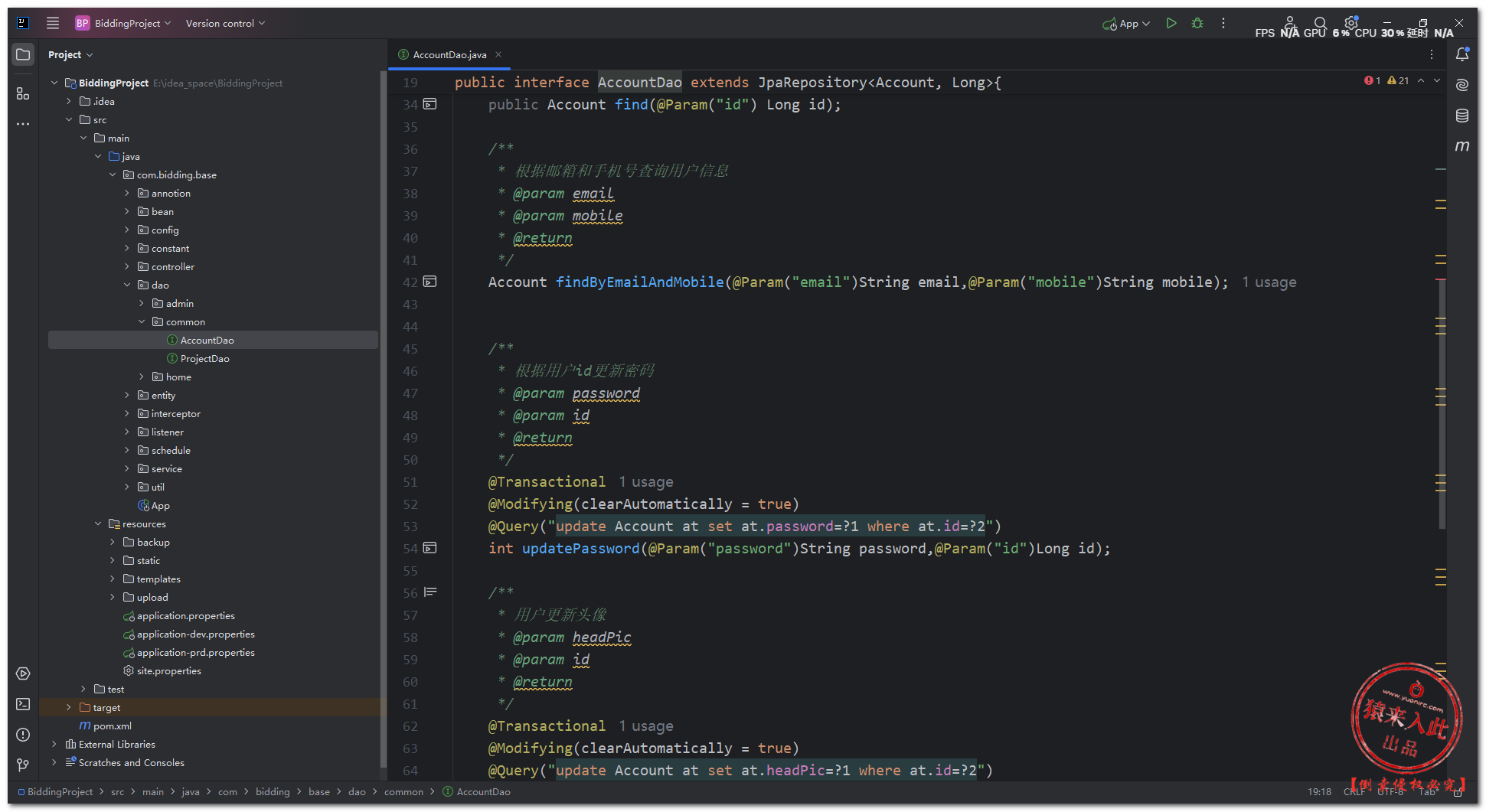Open the Structure tool window

[23, 93]
